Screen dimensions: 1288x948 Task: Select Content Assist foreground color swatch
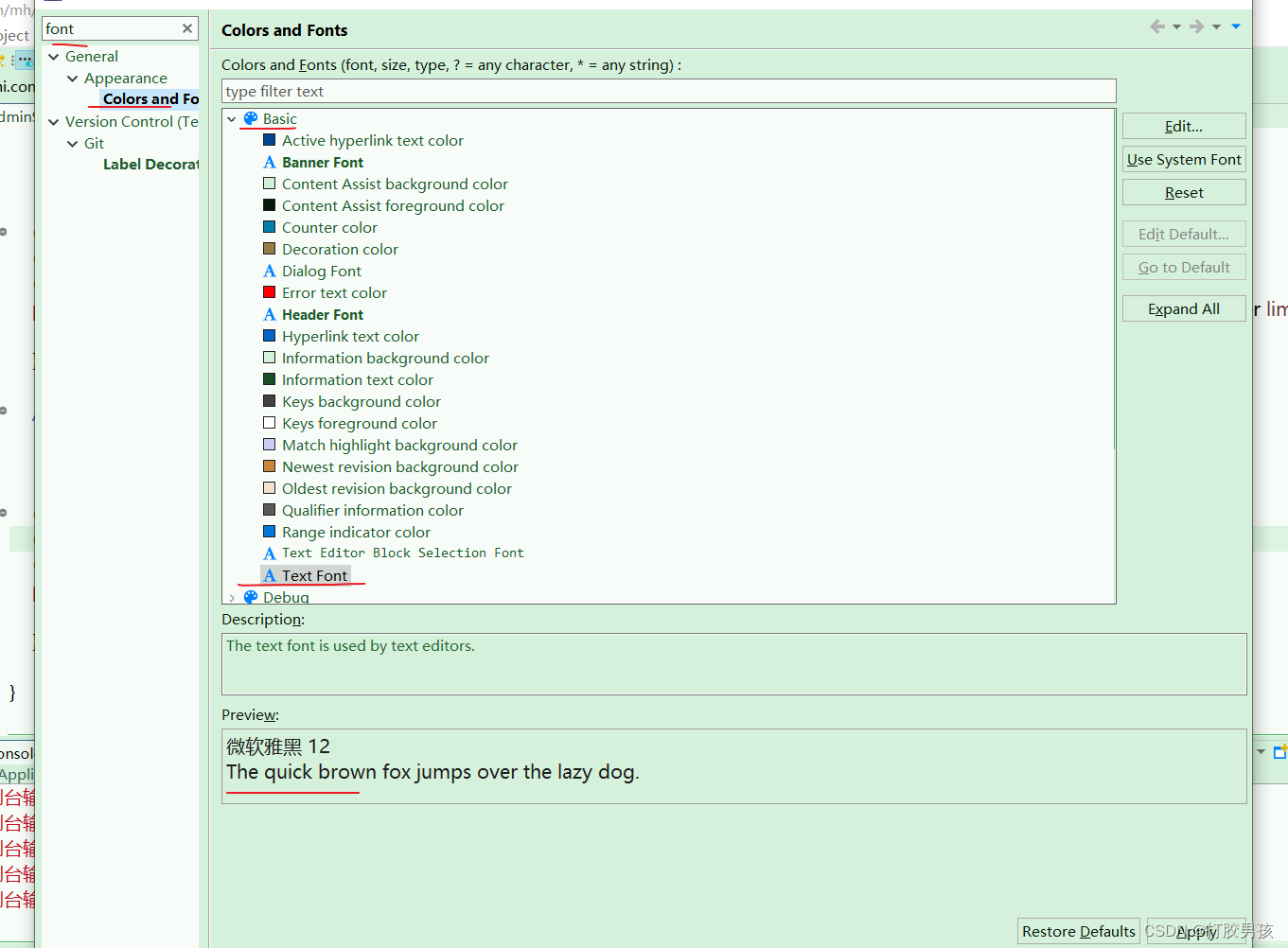(x=270, y=205)
